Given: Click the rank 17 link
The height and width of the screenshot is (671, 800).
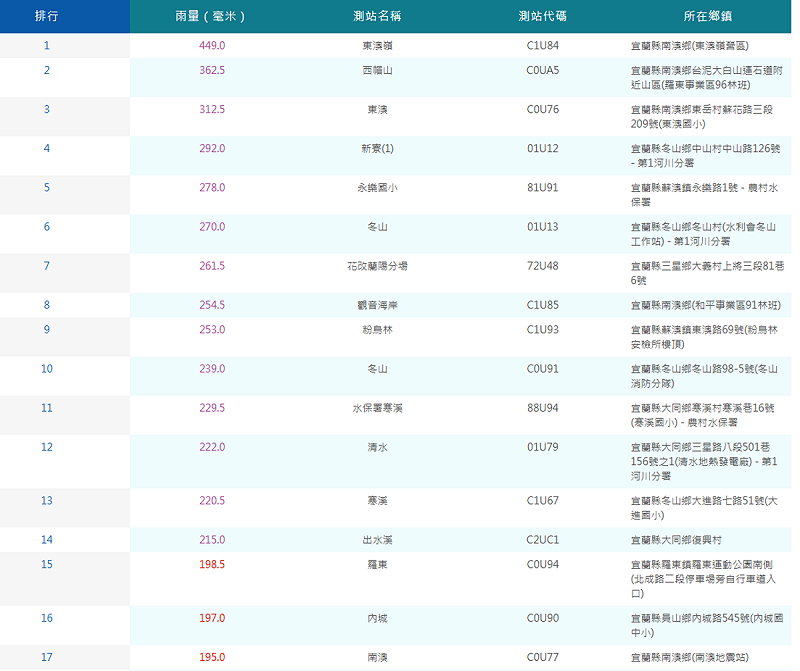Looking at the screenshot, I should [x=46, y=657].
